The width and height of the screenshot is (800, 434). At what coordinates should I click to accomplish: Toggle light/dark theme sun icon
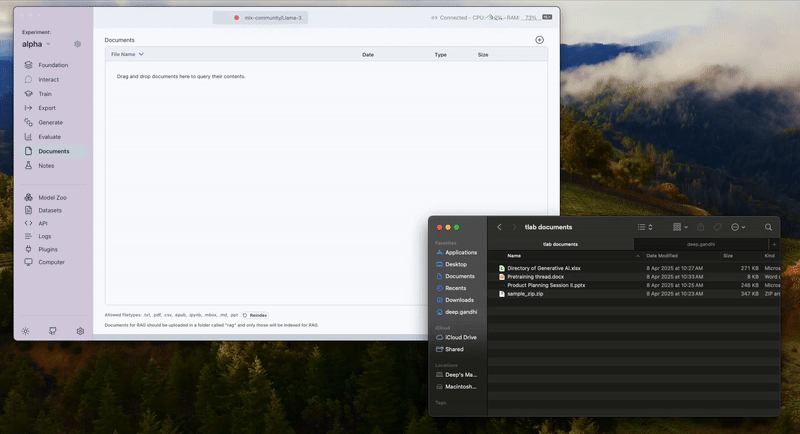(x=25, y=331)
